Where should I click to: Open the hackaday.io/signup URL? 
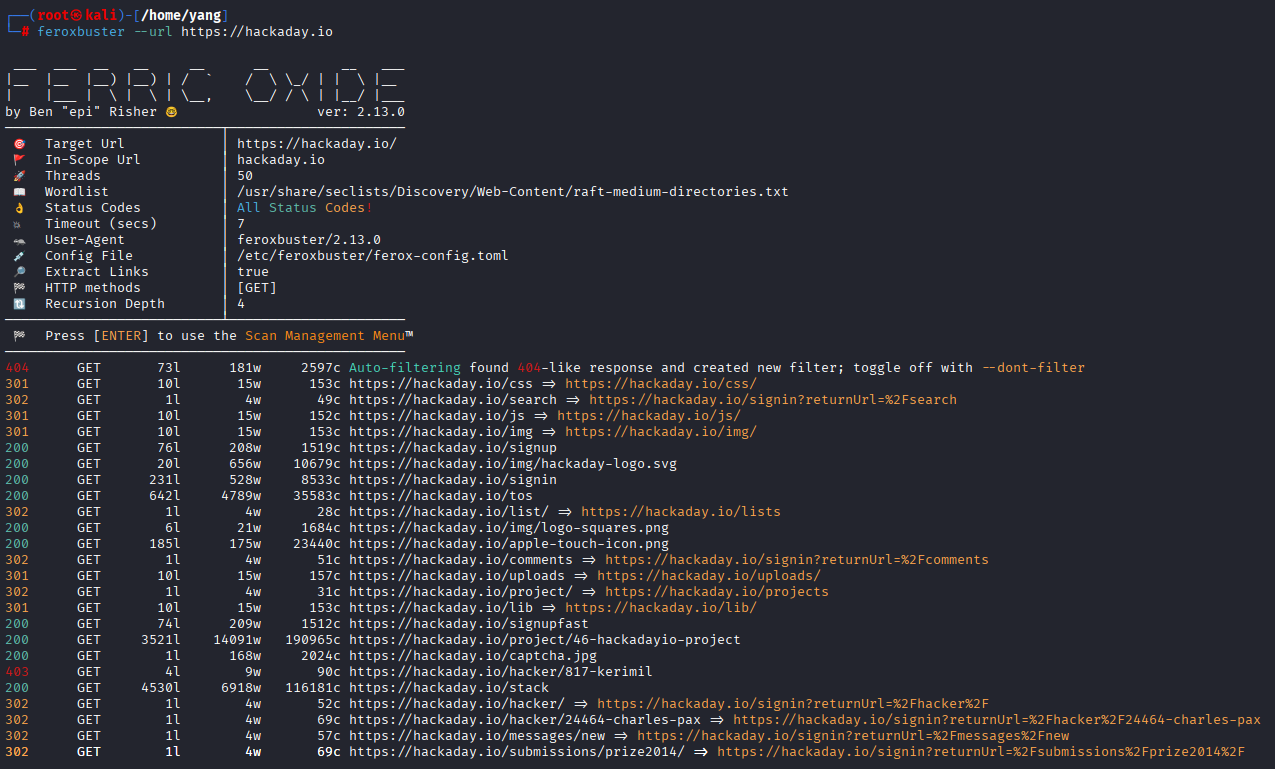[x=453, y=448]
